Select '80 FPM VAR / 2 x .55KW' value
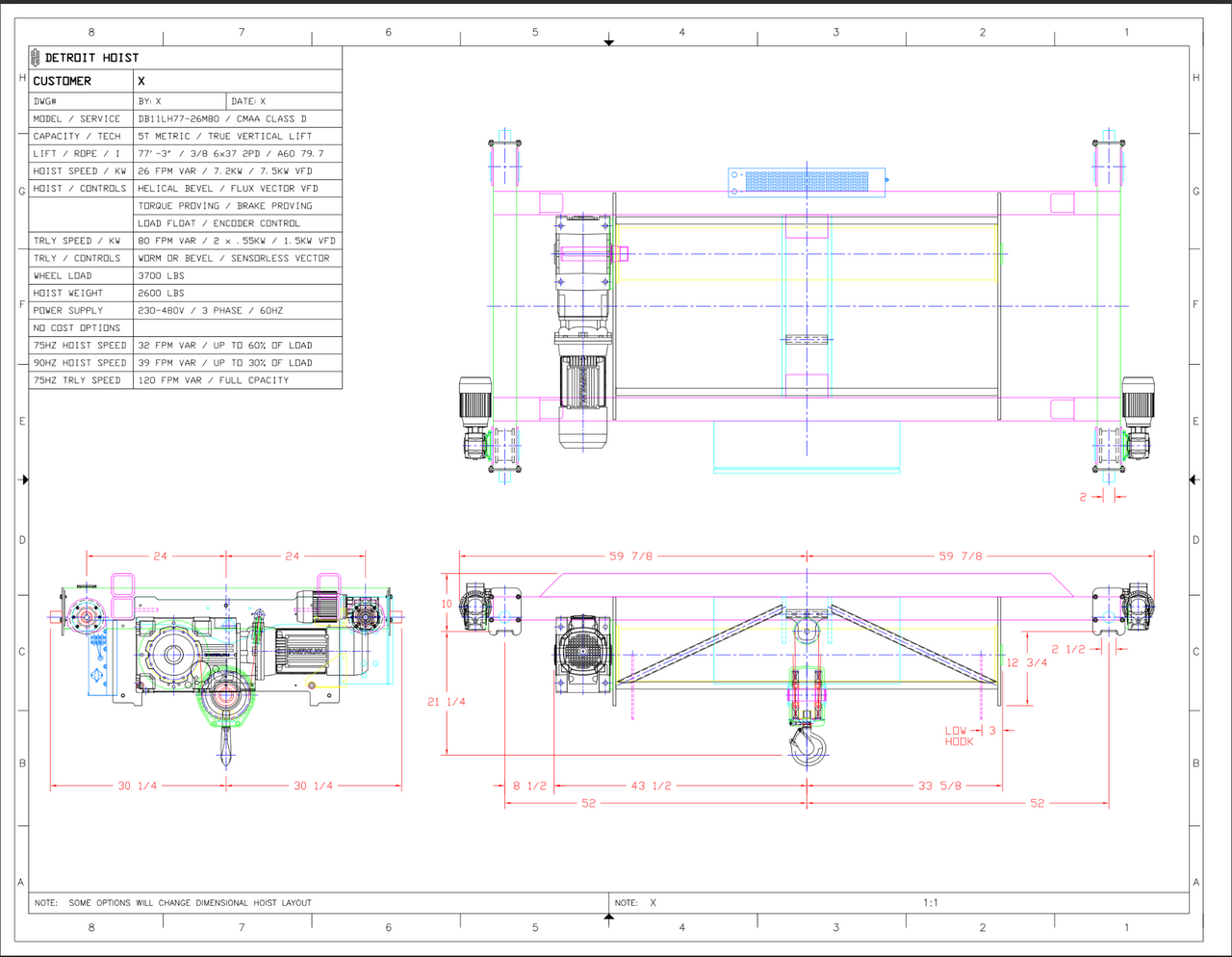1232x957 pixels. click(237, 241)
